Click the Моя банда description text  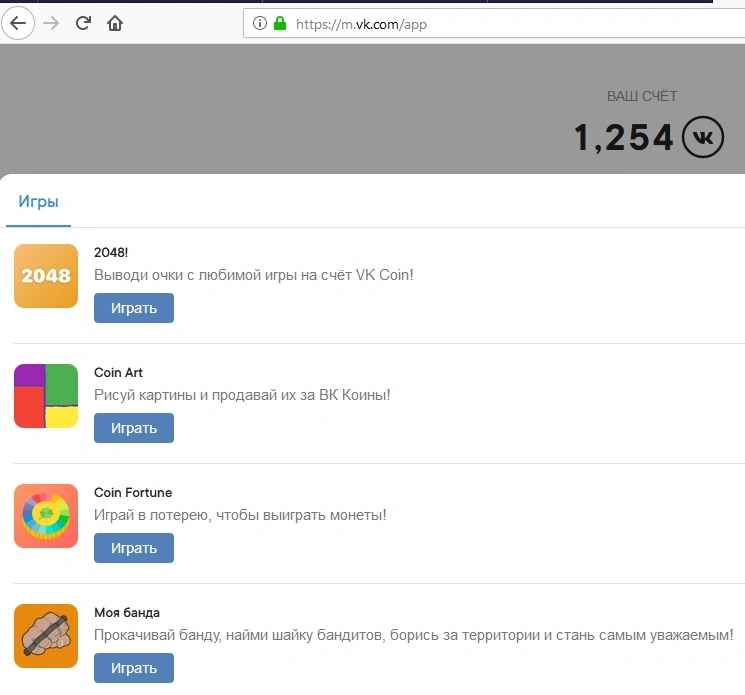(414, 635)
